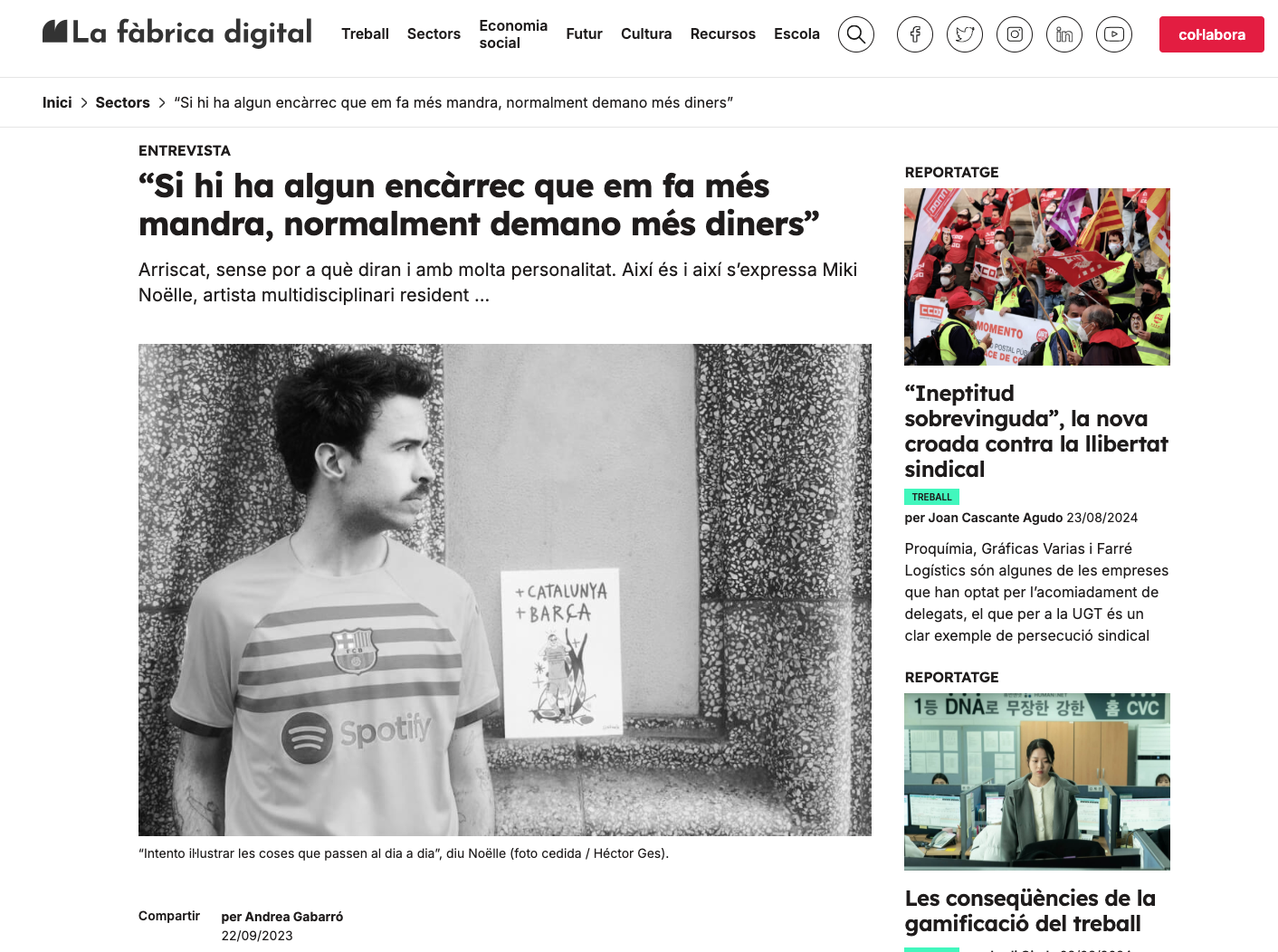Open the union protest report thumbnail

pyautogui.click(x=1036, y=277)
